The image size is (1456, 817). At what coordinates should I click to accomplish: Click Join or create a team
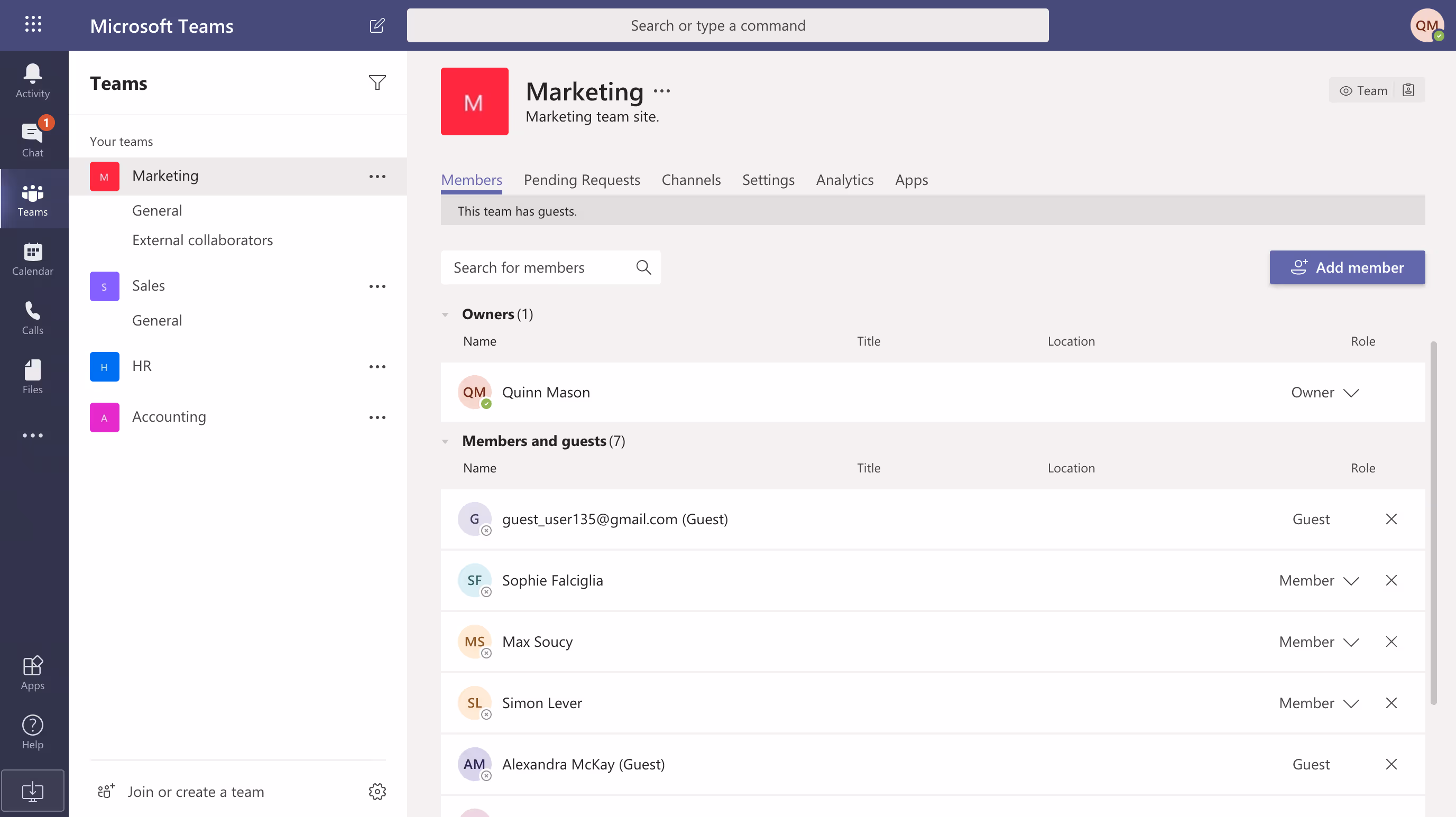click(196, 791)
